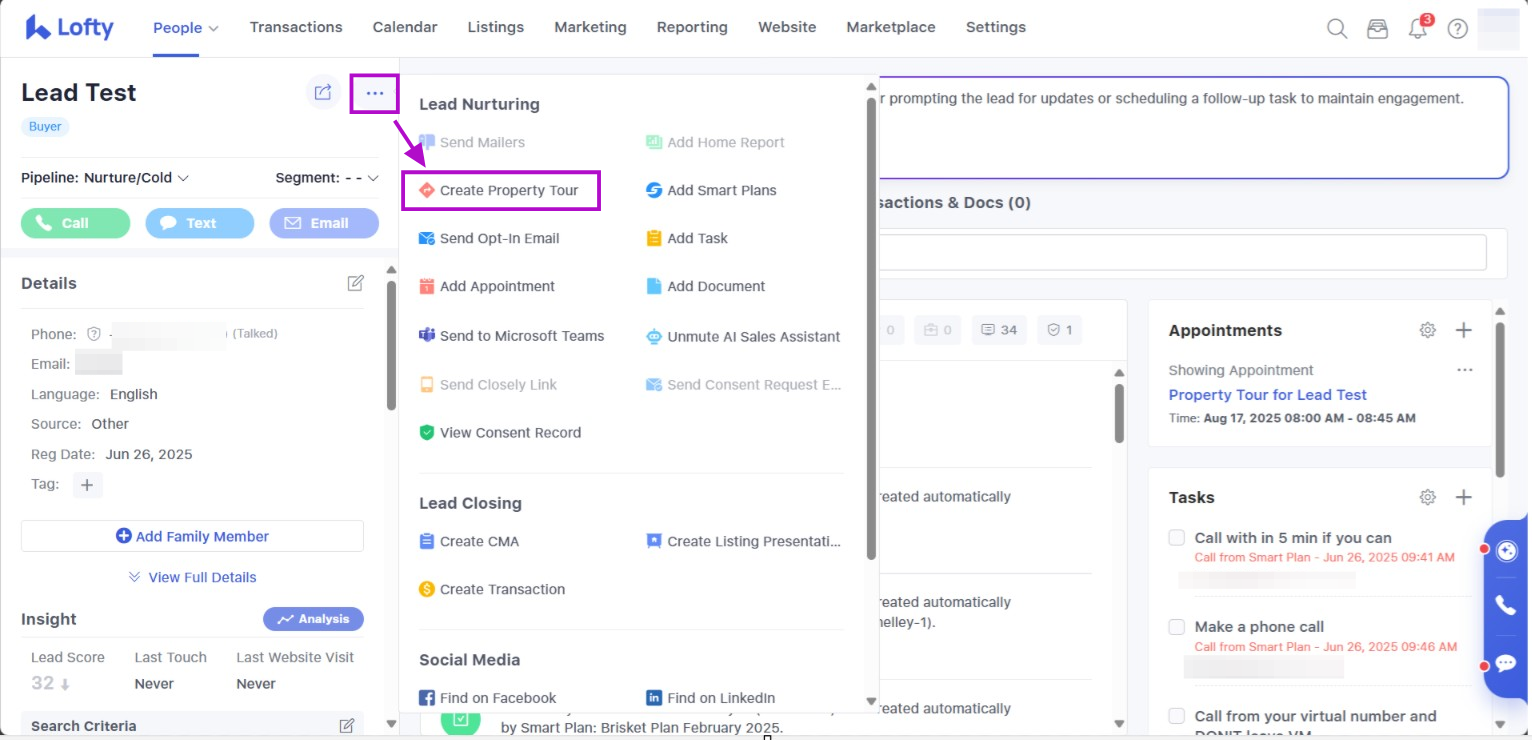Click the Add Family Member button

click(192, 536)
